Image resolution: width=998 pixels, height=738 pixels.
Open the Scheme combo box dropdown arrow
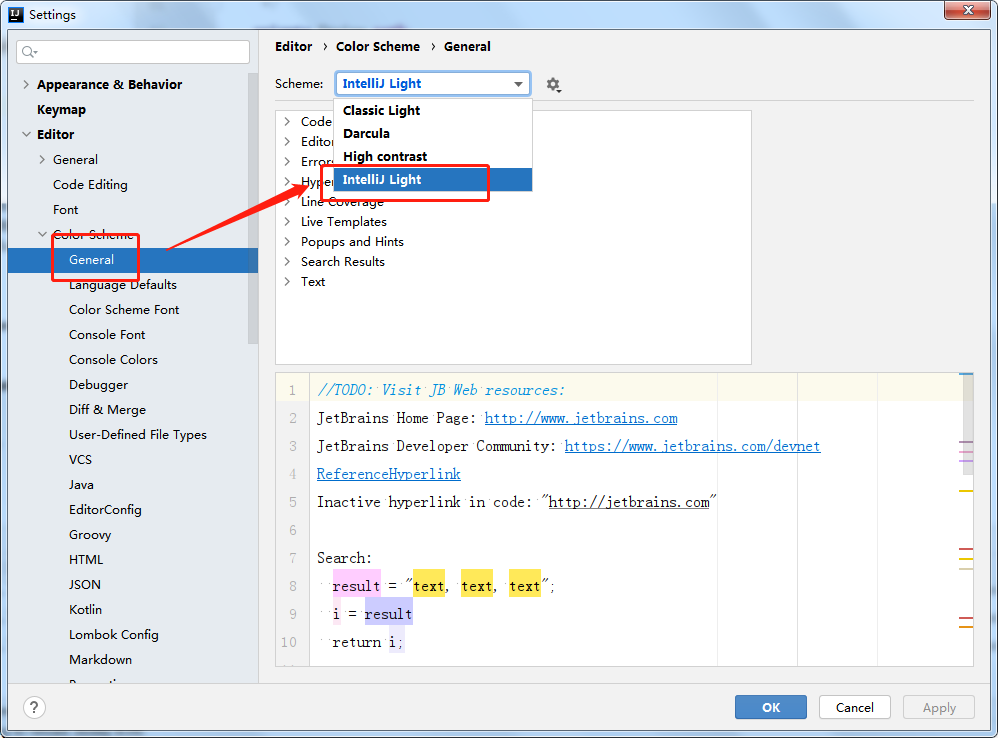point(519,84)
